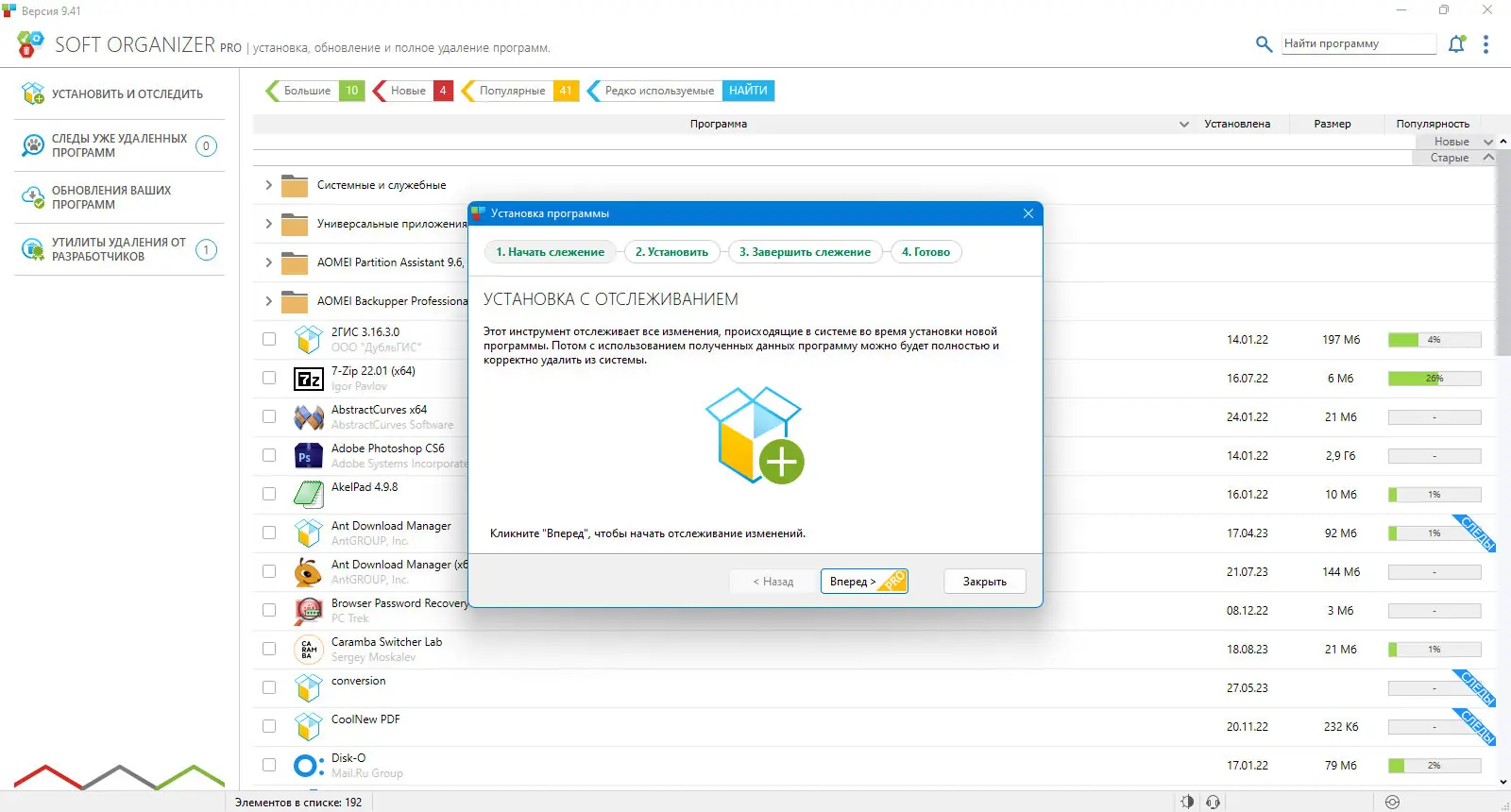Open the Программа column dropdown arrow
This screenshot has height=812, width=1511.
tap(1183, 124)
